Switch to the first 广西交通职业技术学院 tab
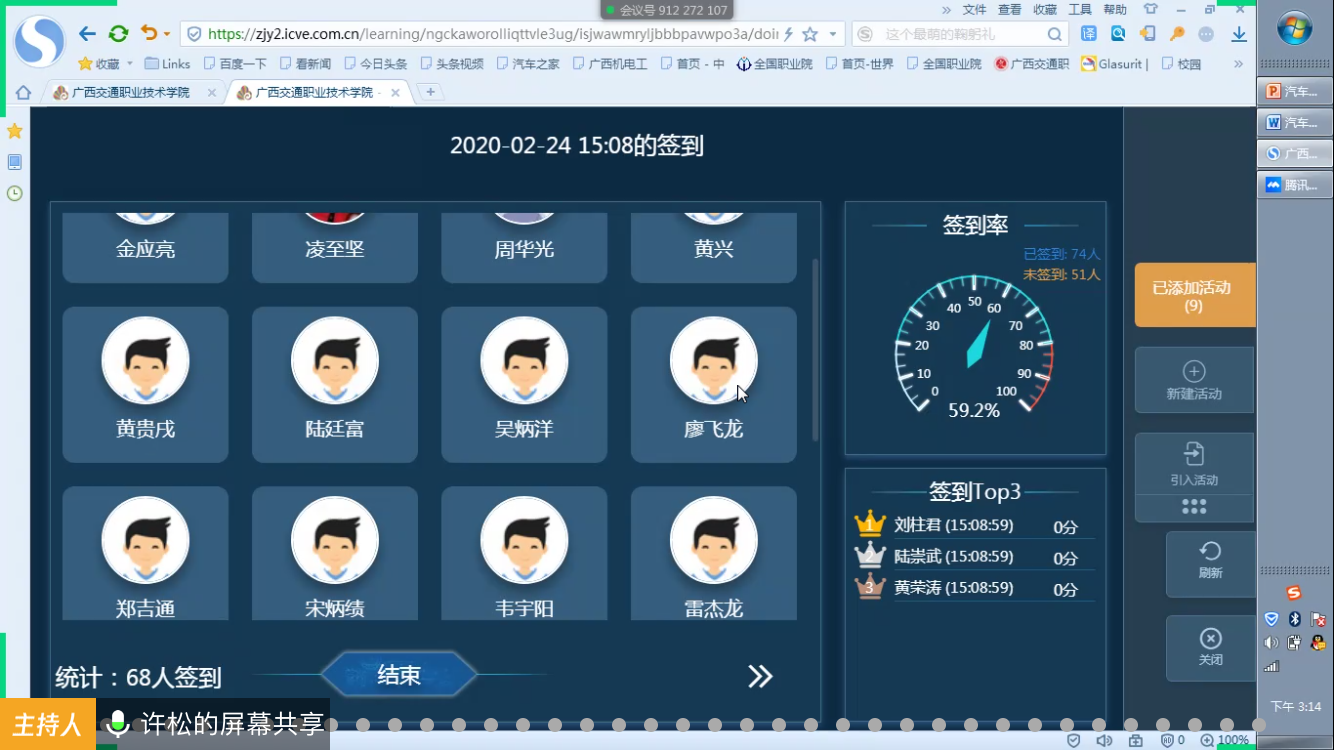 [x=130, y=93]
